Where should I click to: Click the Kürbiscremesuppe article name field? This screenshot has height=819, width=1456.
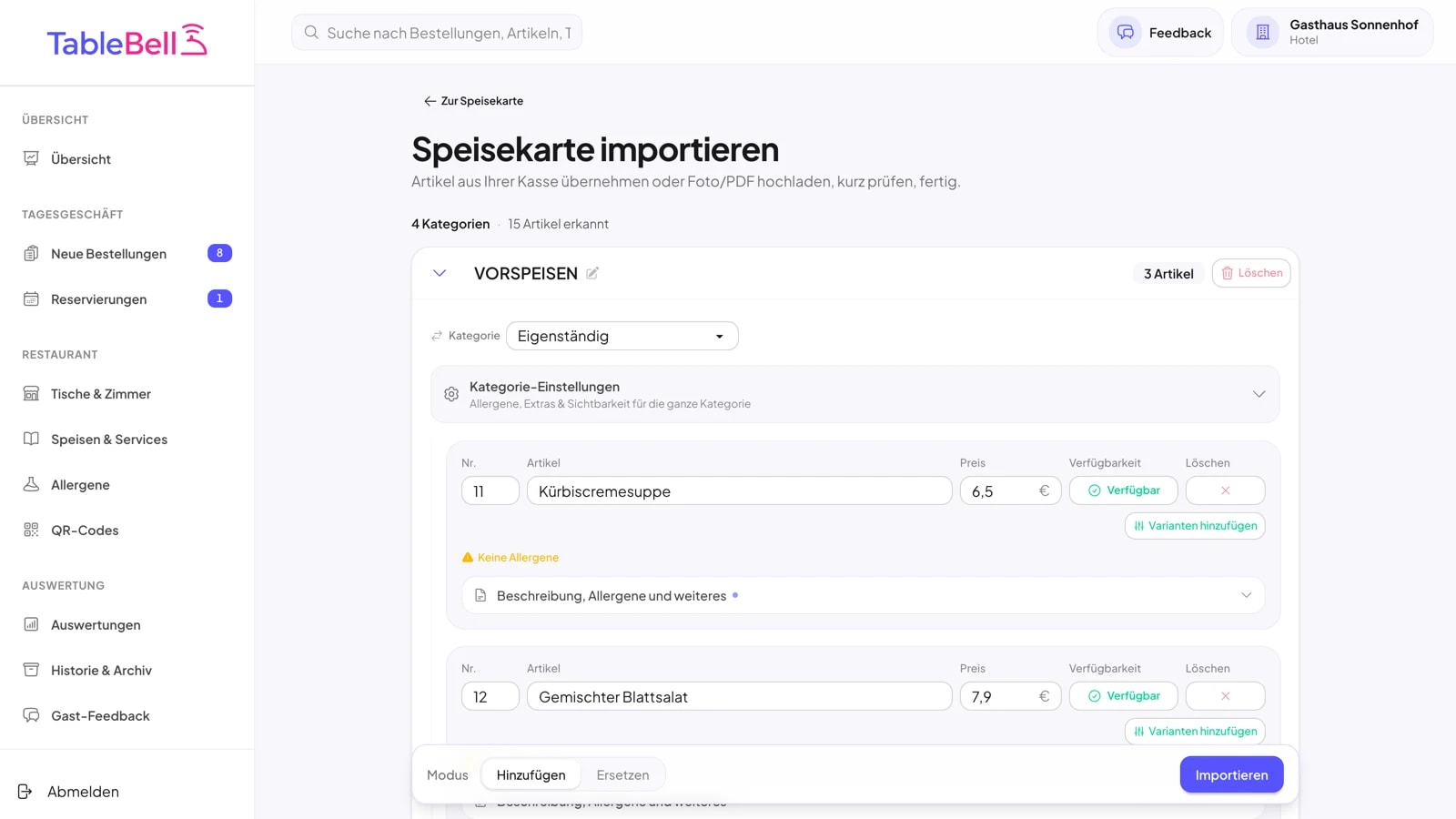point(740,490)
